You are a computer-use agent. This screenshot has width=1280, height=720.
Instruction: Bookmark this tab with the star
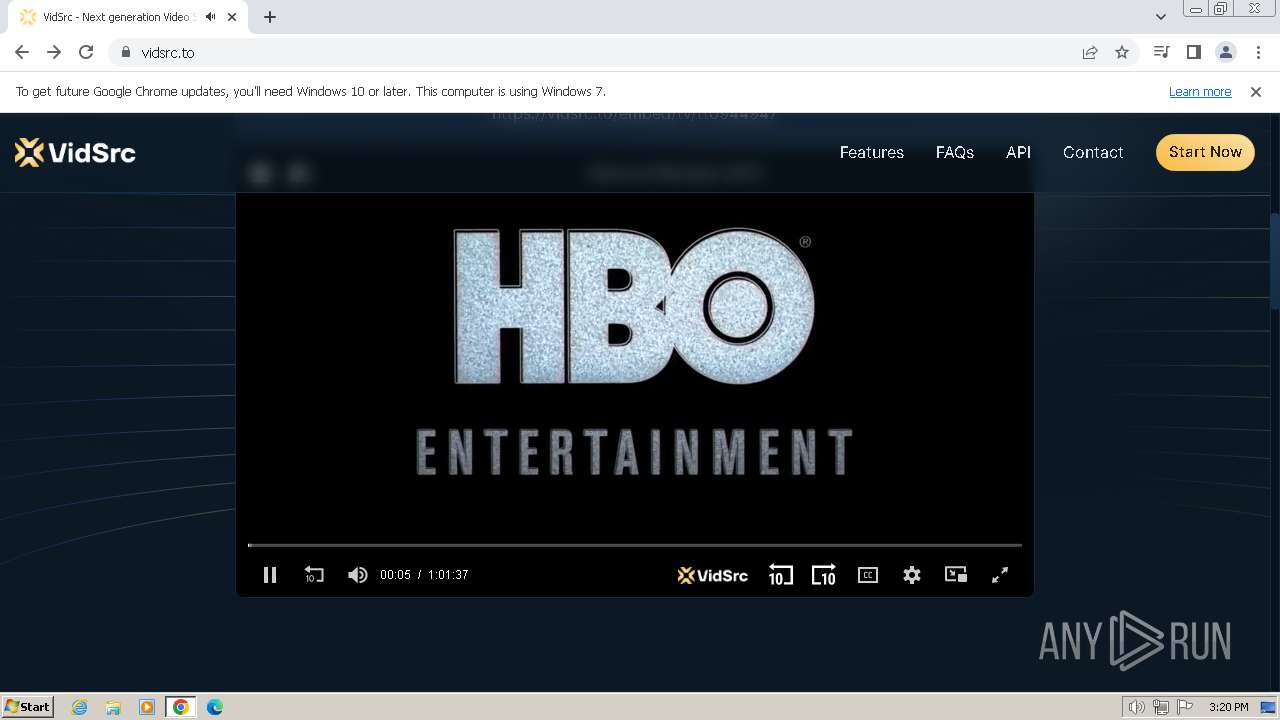pos(1122,52)
